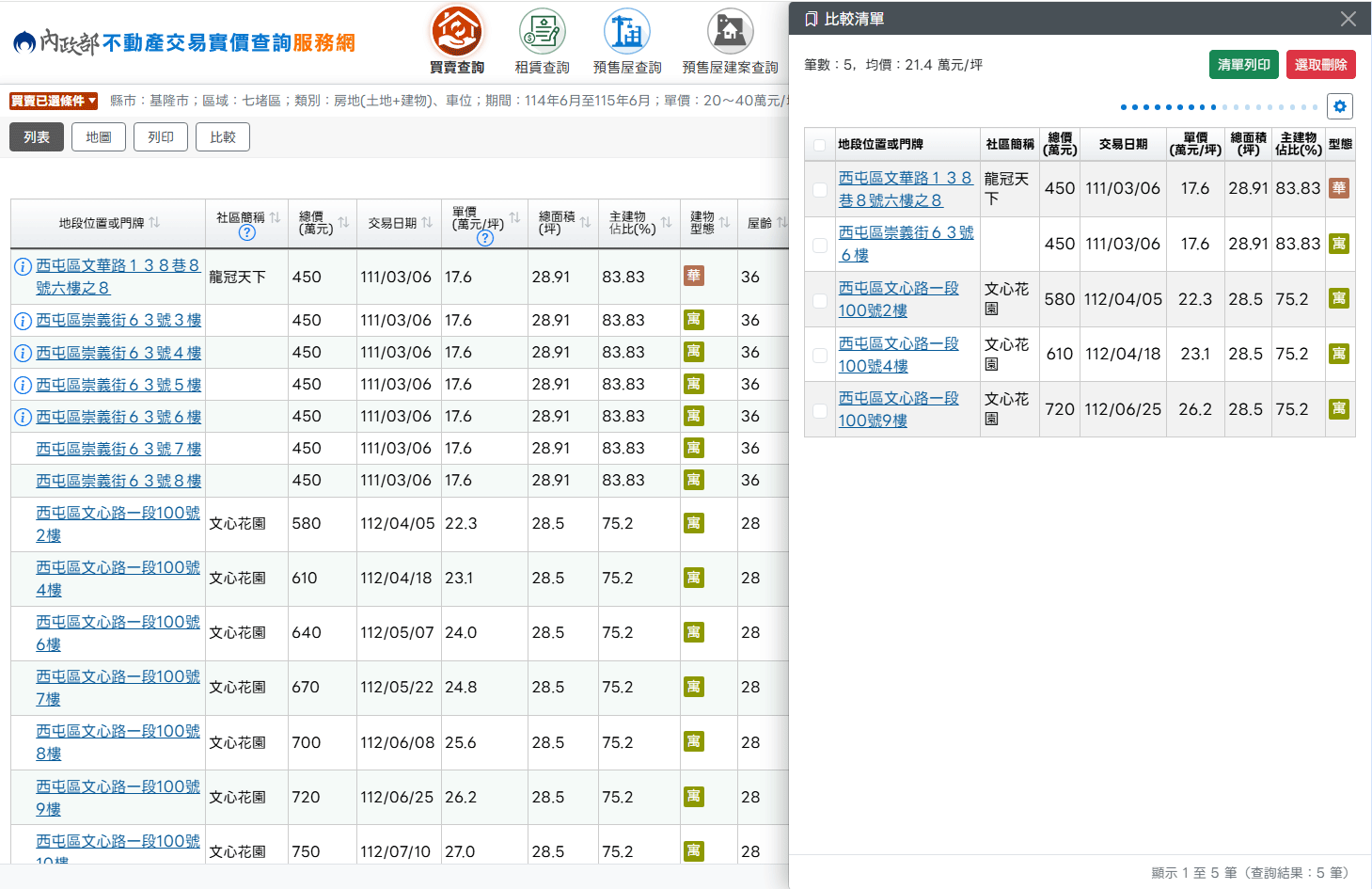Click compare list price cell 720
The height and width of the screenshot is (889, 1372).
pos(1060,409)
